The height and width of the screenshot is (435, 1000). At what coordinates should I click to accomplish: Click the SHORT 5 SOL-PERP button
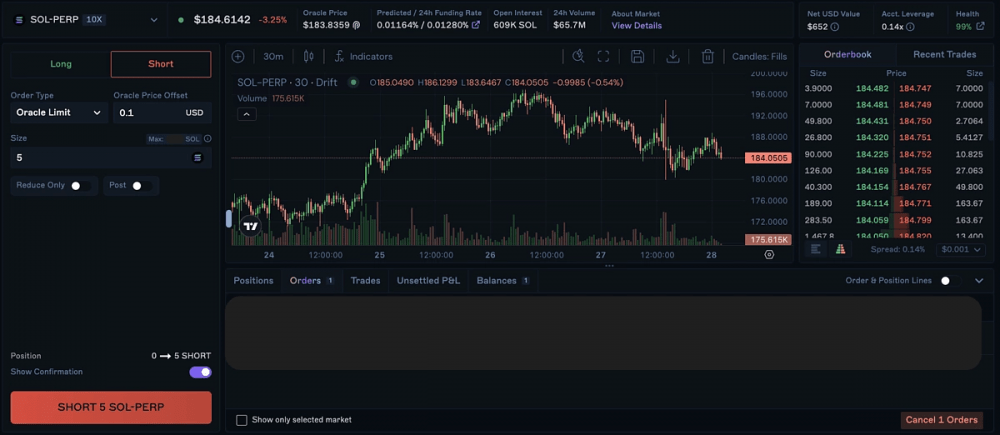pyautogui.click(x=111, y=407)
